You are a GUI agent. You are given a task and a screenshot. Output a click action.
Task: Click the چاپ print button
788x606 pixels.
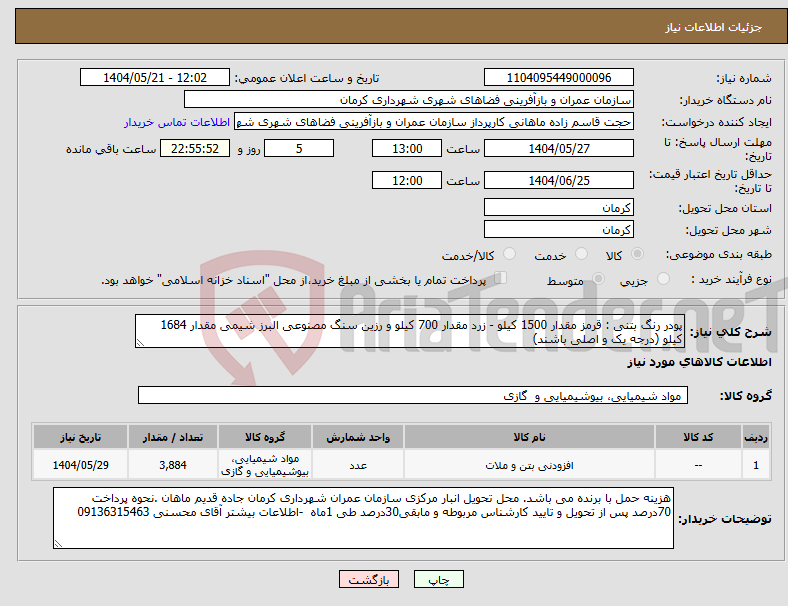[439, 579]
